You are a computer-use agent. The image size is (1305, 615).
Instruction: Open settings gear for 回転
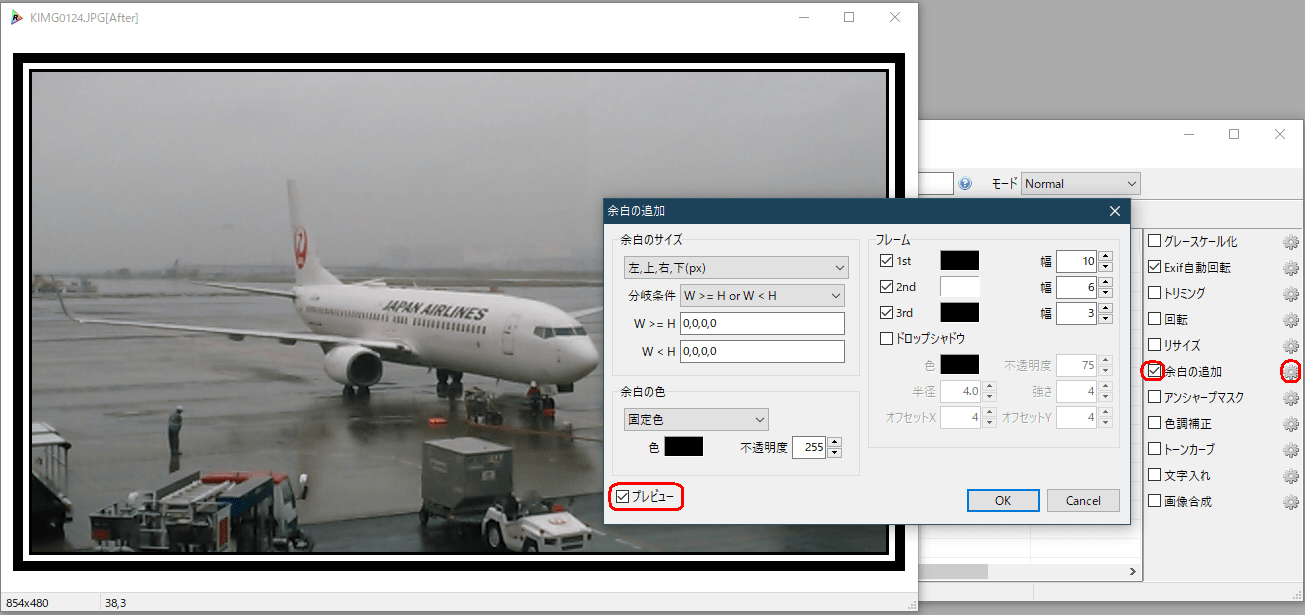click(x=1290, y=320)
